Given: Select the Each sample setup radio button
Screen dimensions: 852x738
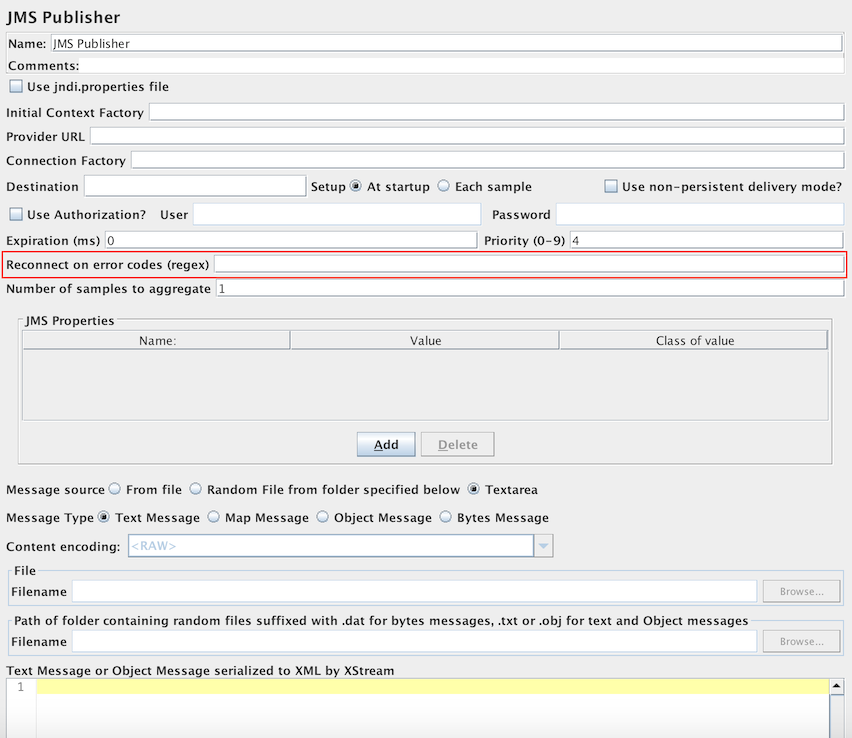Looking at the screenshot, I should point(444,187).
